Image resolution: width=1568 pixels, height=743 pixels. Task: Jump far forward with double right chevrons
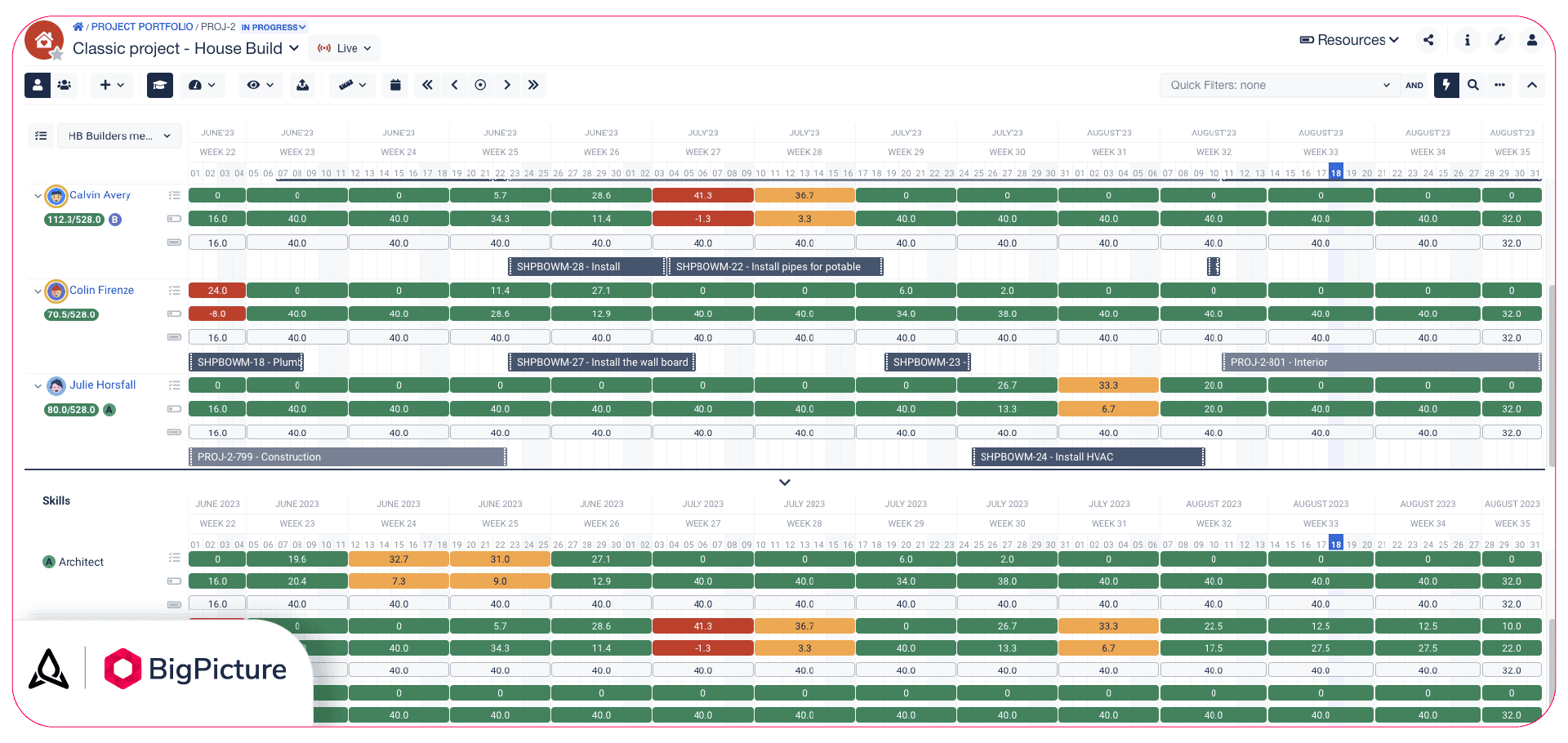pyautogui.click(x=533, y=85)
